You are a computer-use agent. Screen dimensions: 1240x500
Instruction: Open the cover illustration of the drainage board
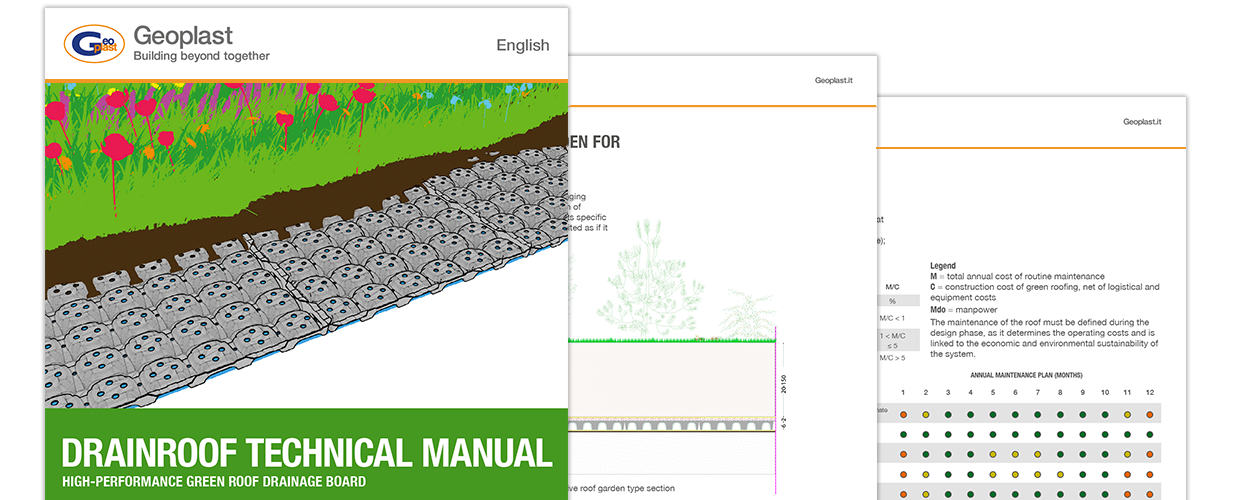pyautogui.click(x=306, y=245)
